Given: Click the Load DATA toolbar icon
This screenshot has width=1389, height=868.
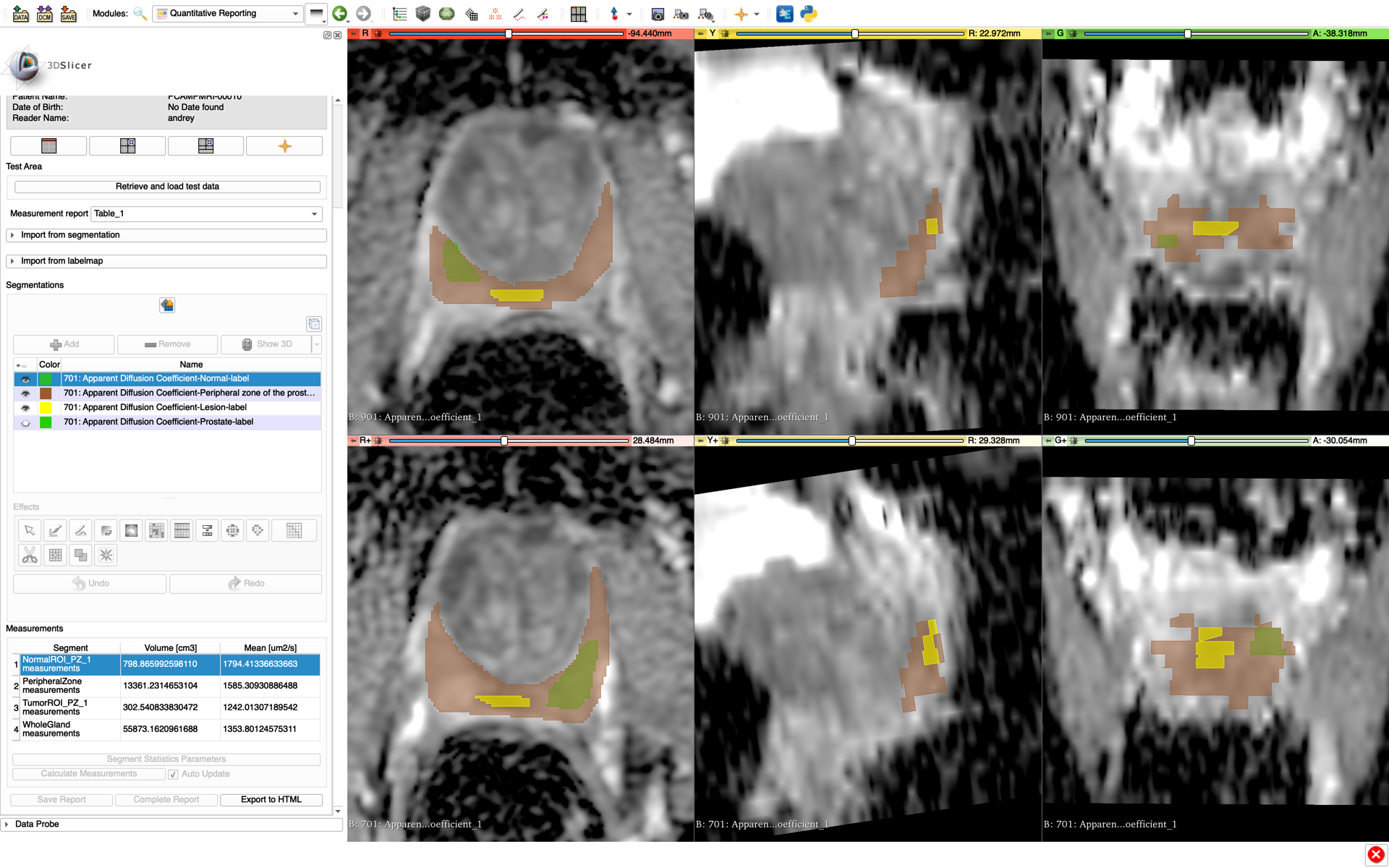Looking at the screenshot, I should click(20, 14).
